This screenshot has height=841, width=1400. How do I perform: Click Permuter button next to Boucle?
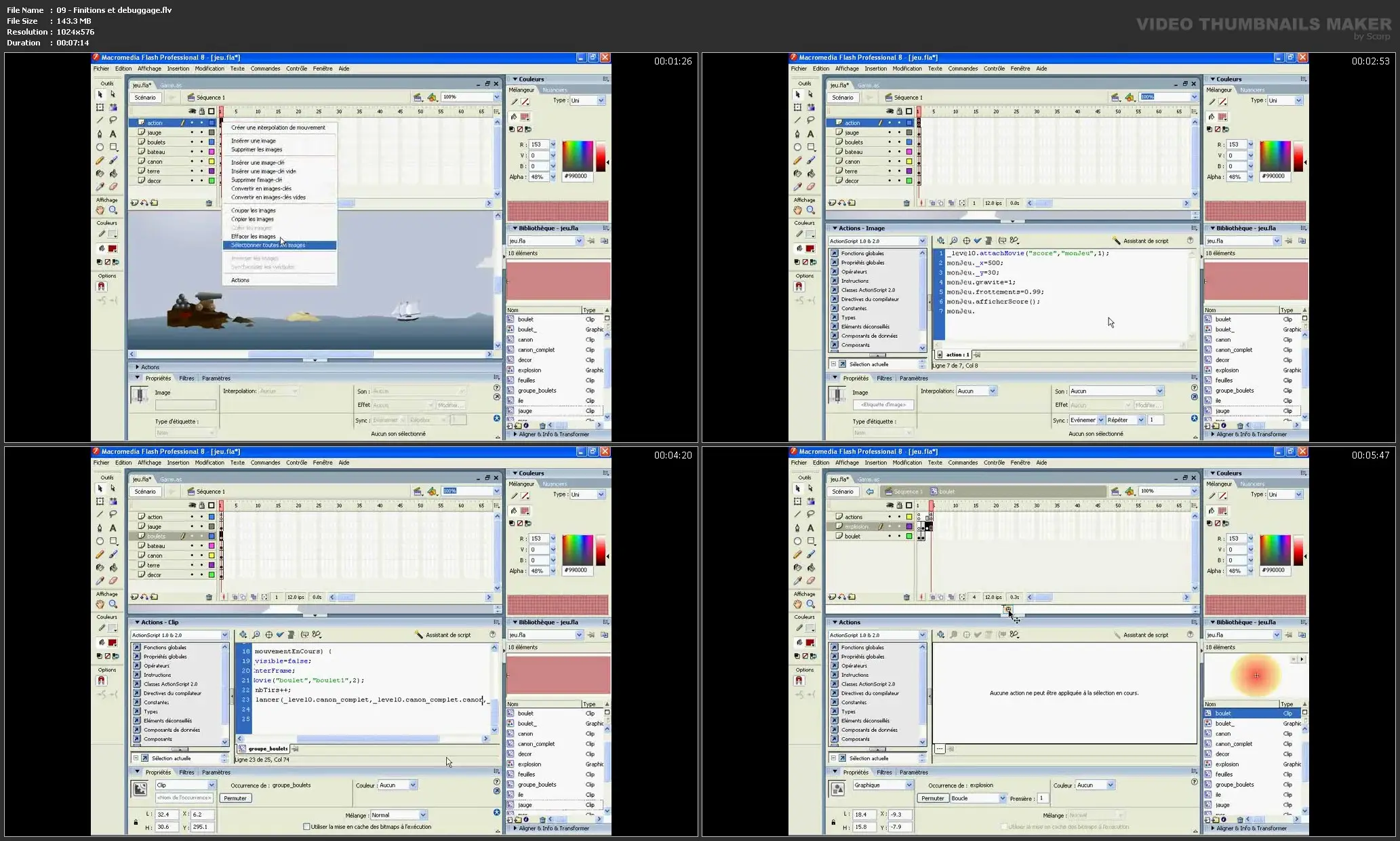click(x=932, y=798)
